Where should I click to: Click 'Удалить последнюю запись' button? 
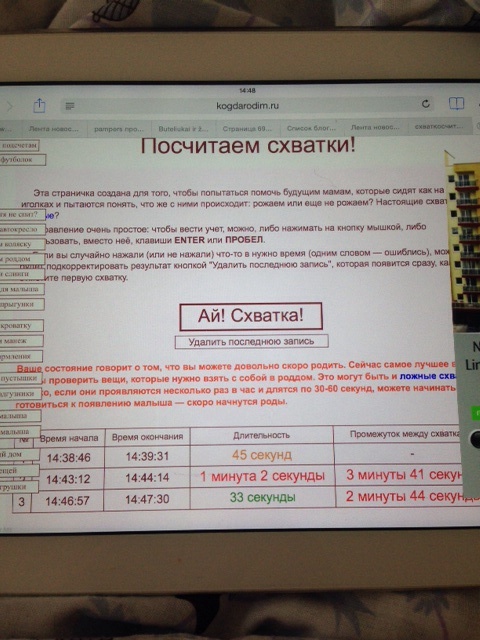click(x=251, y=342)
